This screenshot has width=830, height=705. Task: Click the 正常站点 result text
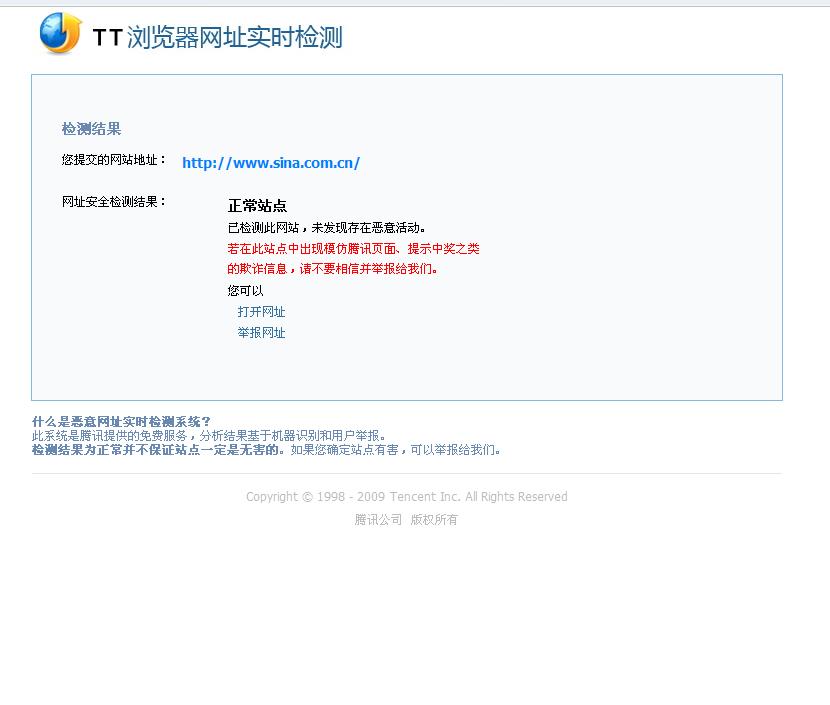[257, 205]
